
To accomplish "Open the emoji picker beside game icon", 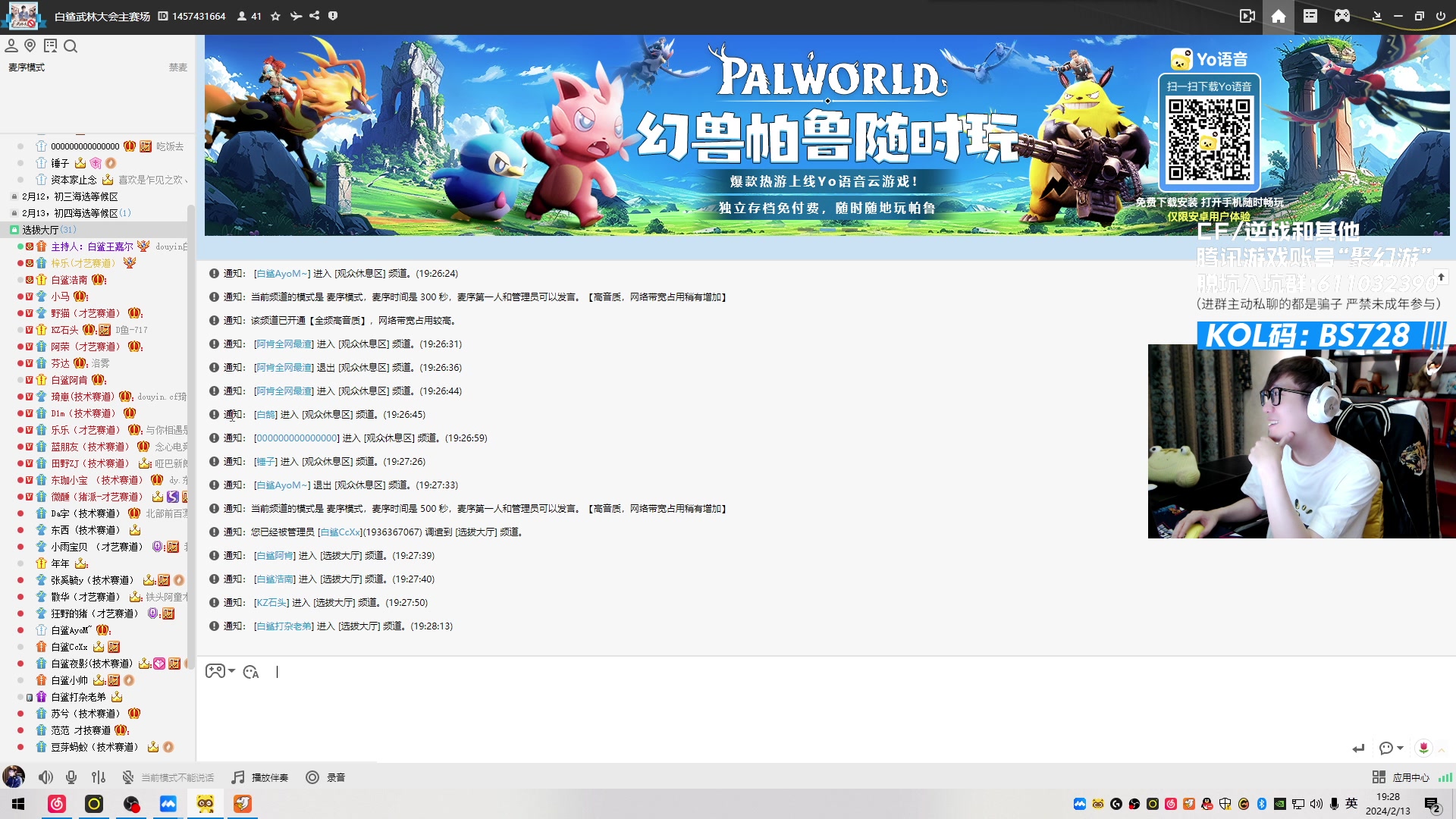I will [x=251, y=672].
